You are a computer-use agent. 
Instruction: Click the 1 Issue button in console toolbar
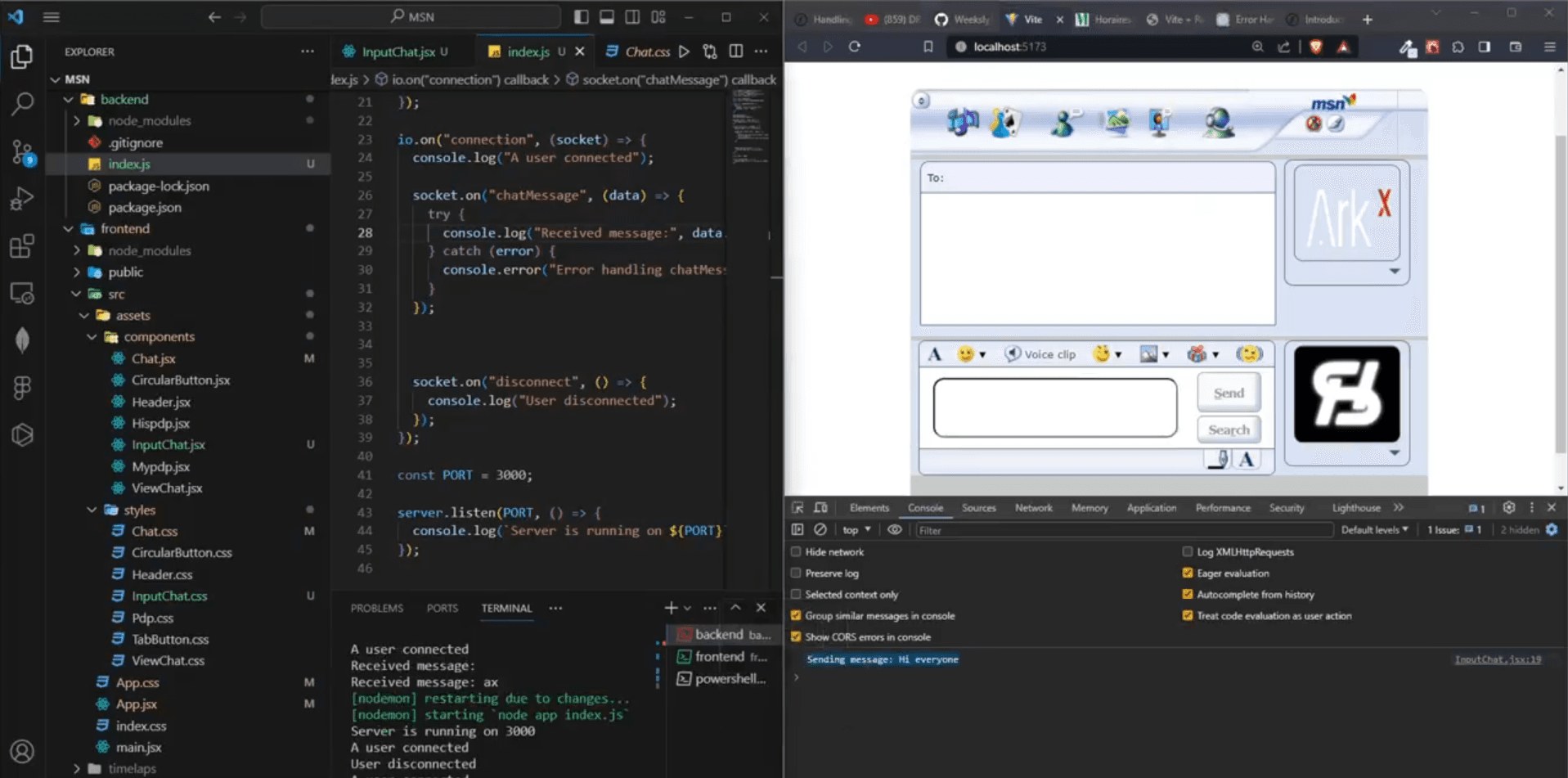pyautogui.click(x=1454, y=529)
